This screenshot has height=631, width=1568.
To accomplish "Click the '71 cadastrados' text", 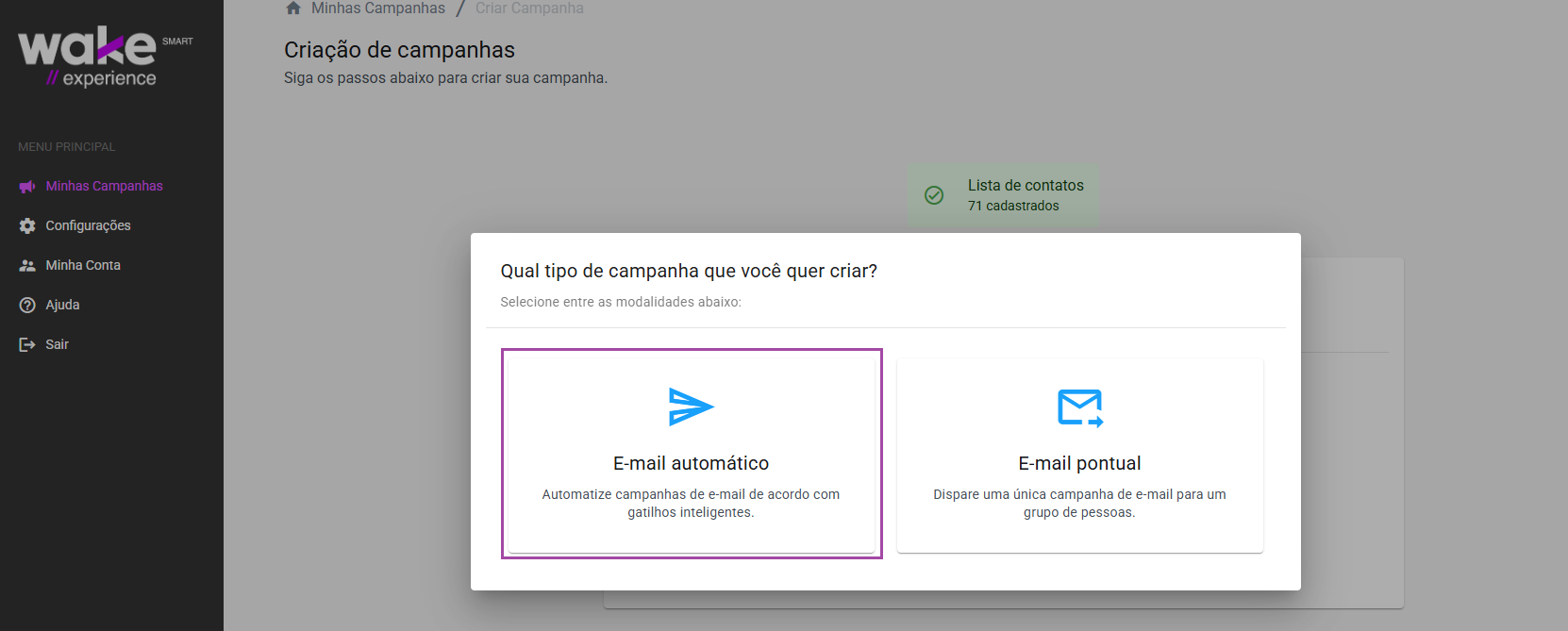I will [1013, 206].
